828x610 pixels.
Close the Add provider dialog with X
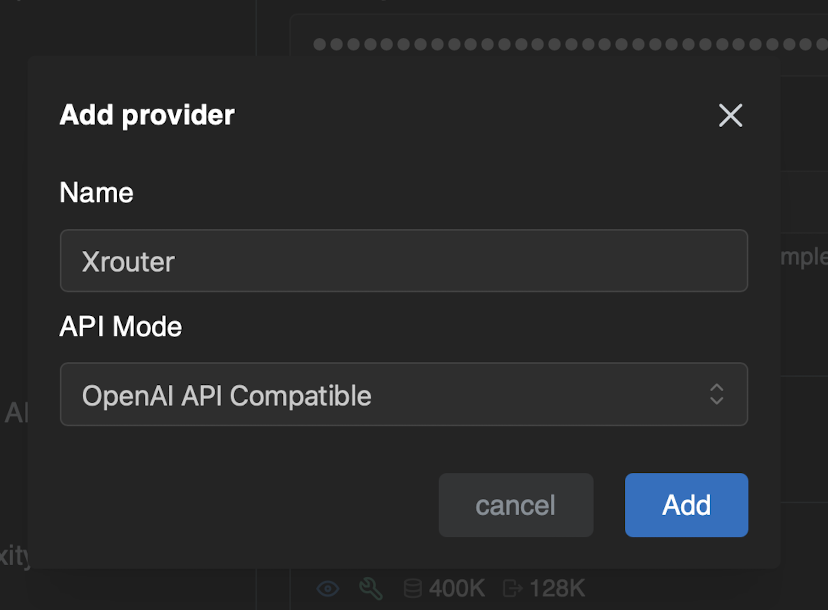coord(731,116)
